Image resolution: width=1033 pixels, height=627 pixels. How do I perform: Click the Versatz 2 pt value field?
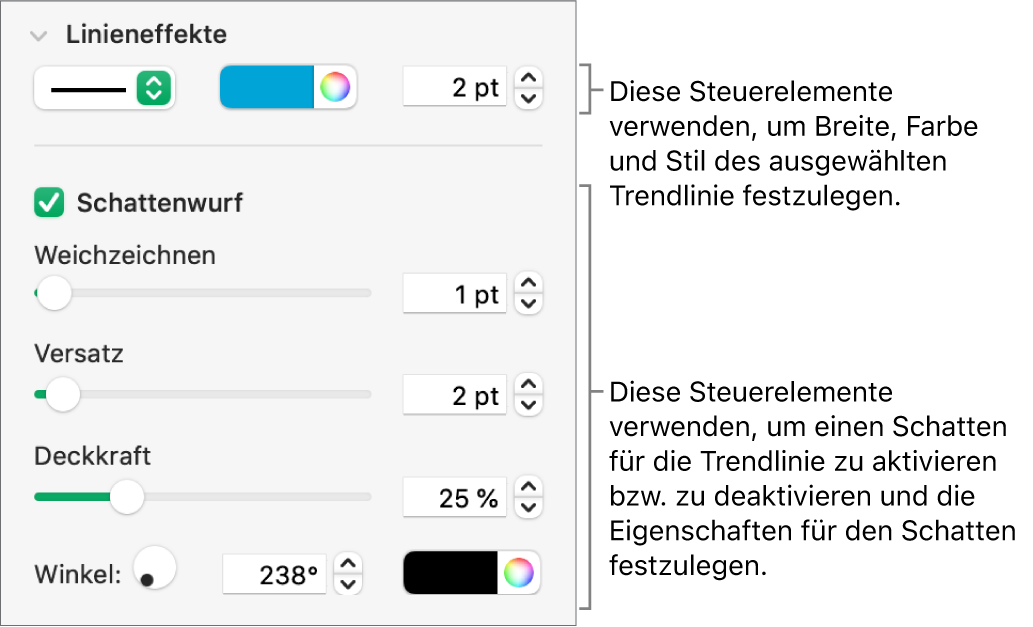(x=455, y=396)
